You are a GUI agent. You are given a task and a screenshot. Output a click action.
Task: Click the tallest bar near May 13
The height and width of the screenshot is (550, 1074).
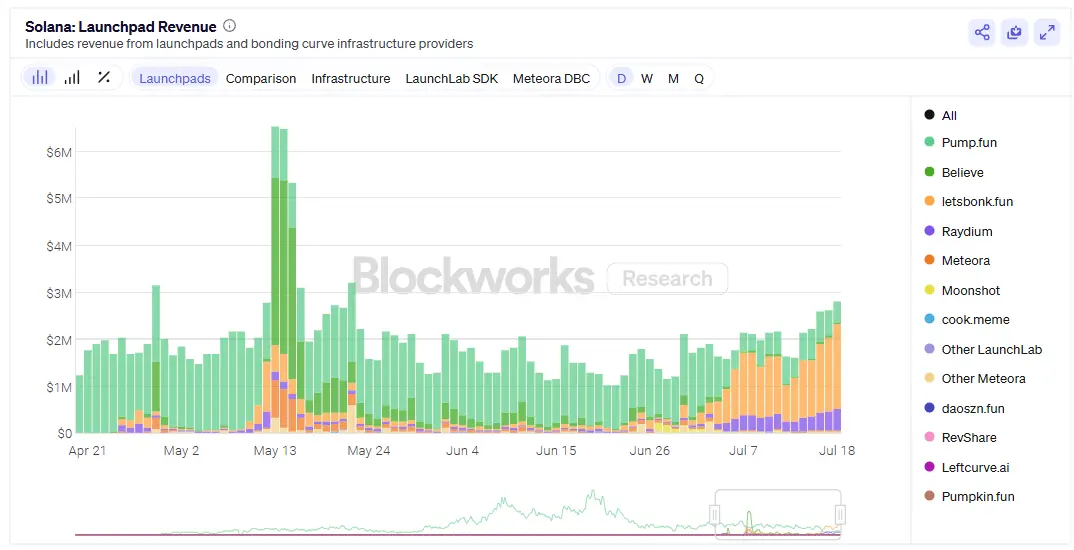pos(275,279)
